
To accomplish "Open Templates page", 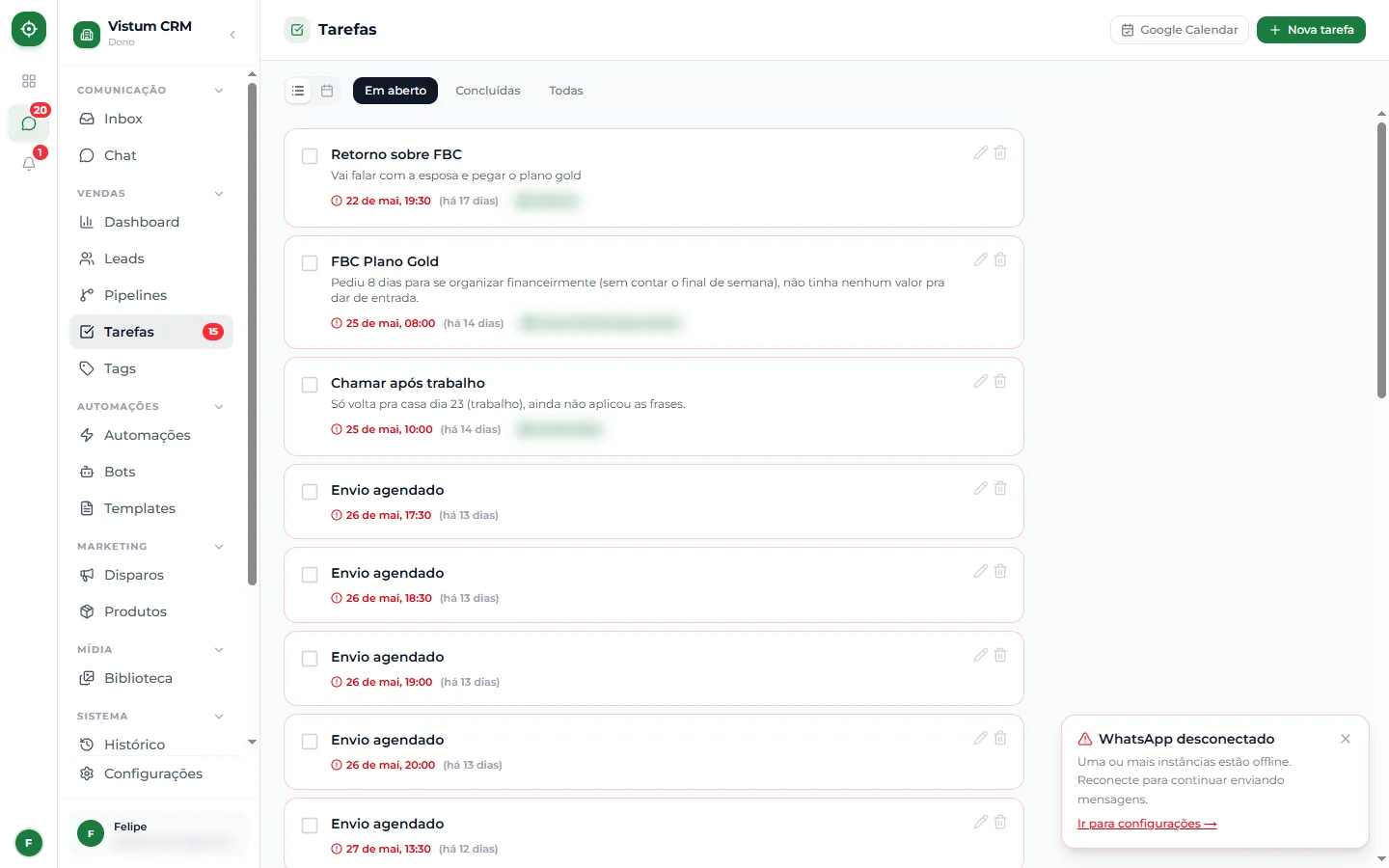I will pos(151,508).
